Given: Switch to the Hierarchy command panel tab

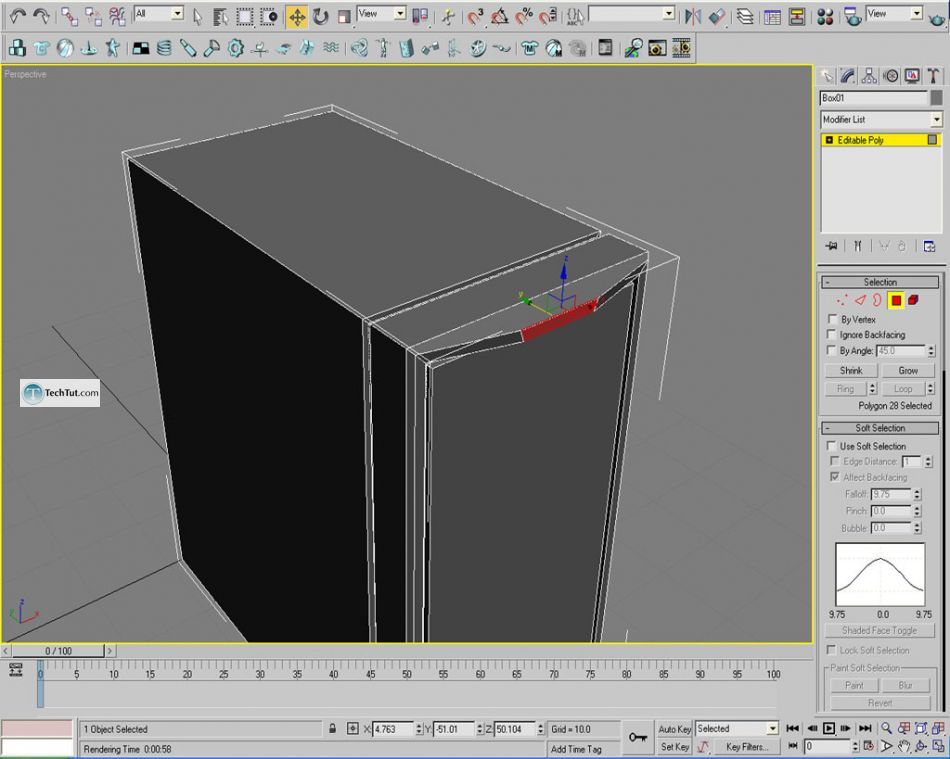Looking at the screenshot, I should pyautogui.click(x=869, y=76).
